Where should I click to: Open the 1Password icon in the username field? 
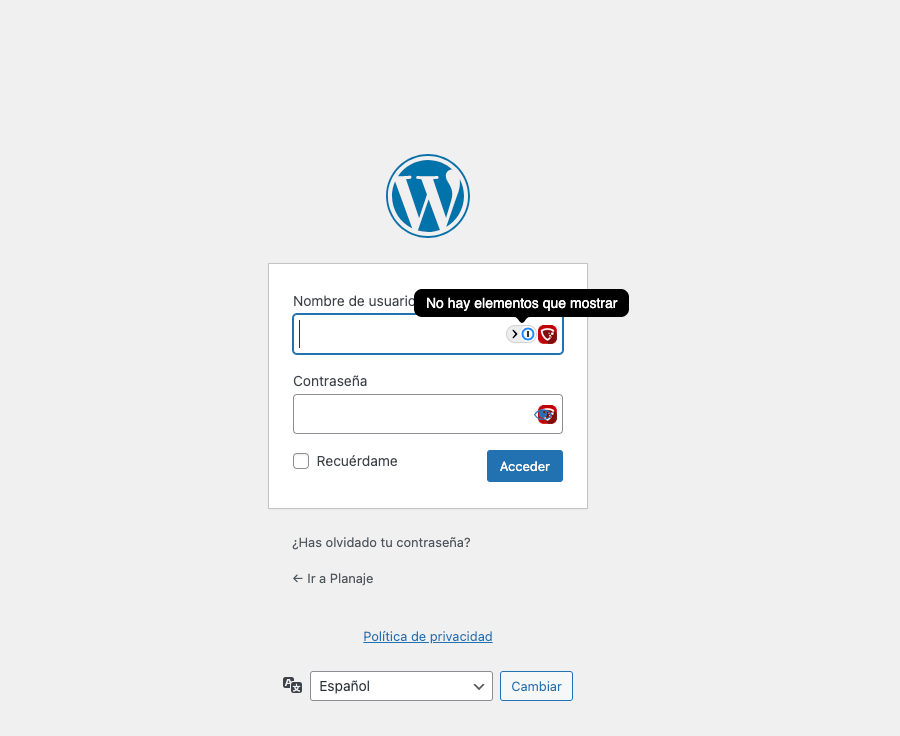527,334
